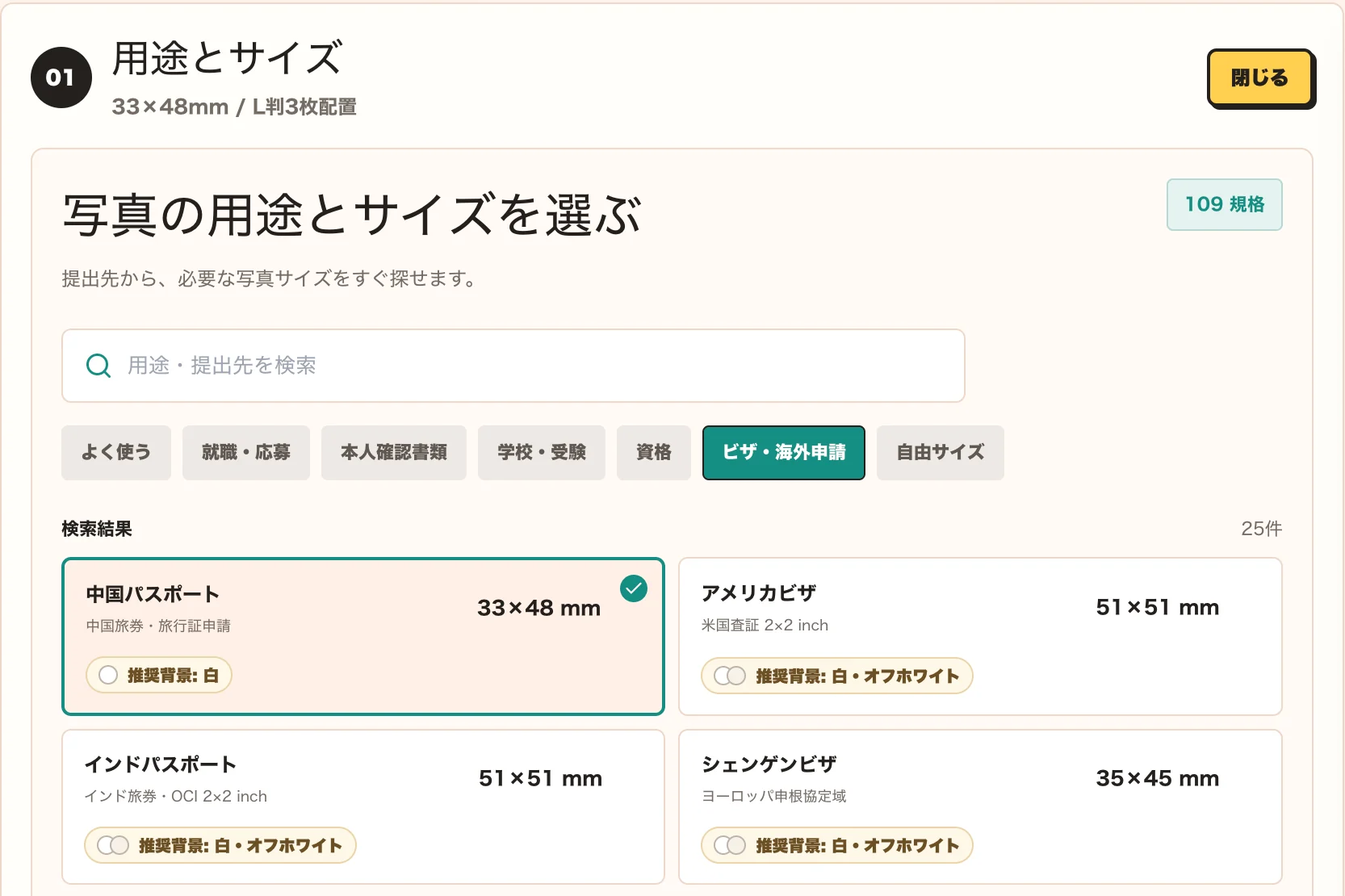Click the description text 提出先から、必要な写真サイズをすぐ探せます。
Viewport: 1345px width, 896px height.
coord(271,278)
